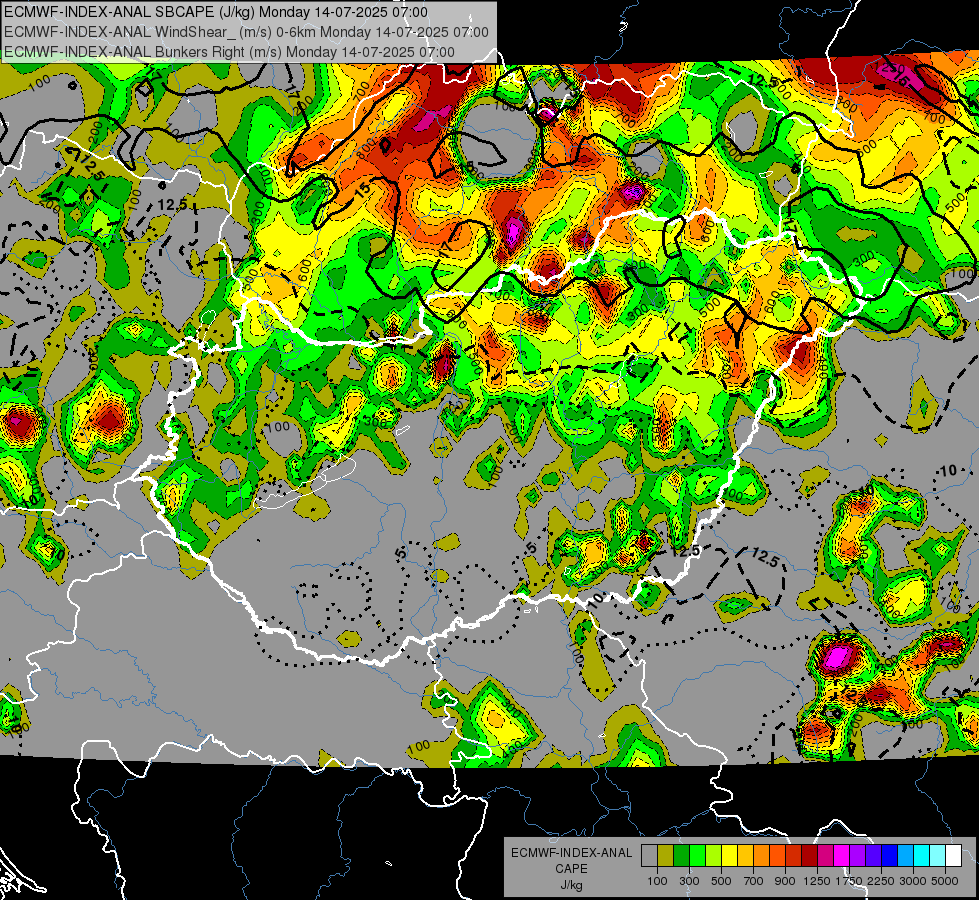
Task: Select the WindShear 0-6km title line
Action: [x=246, y=32]
